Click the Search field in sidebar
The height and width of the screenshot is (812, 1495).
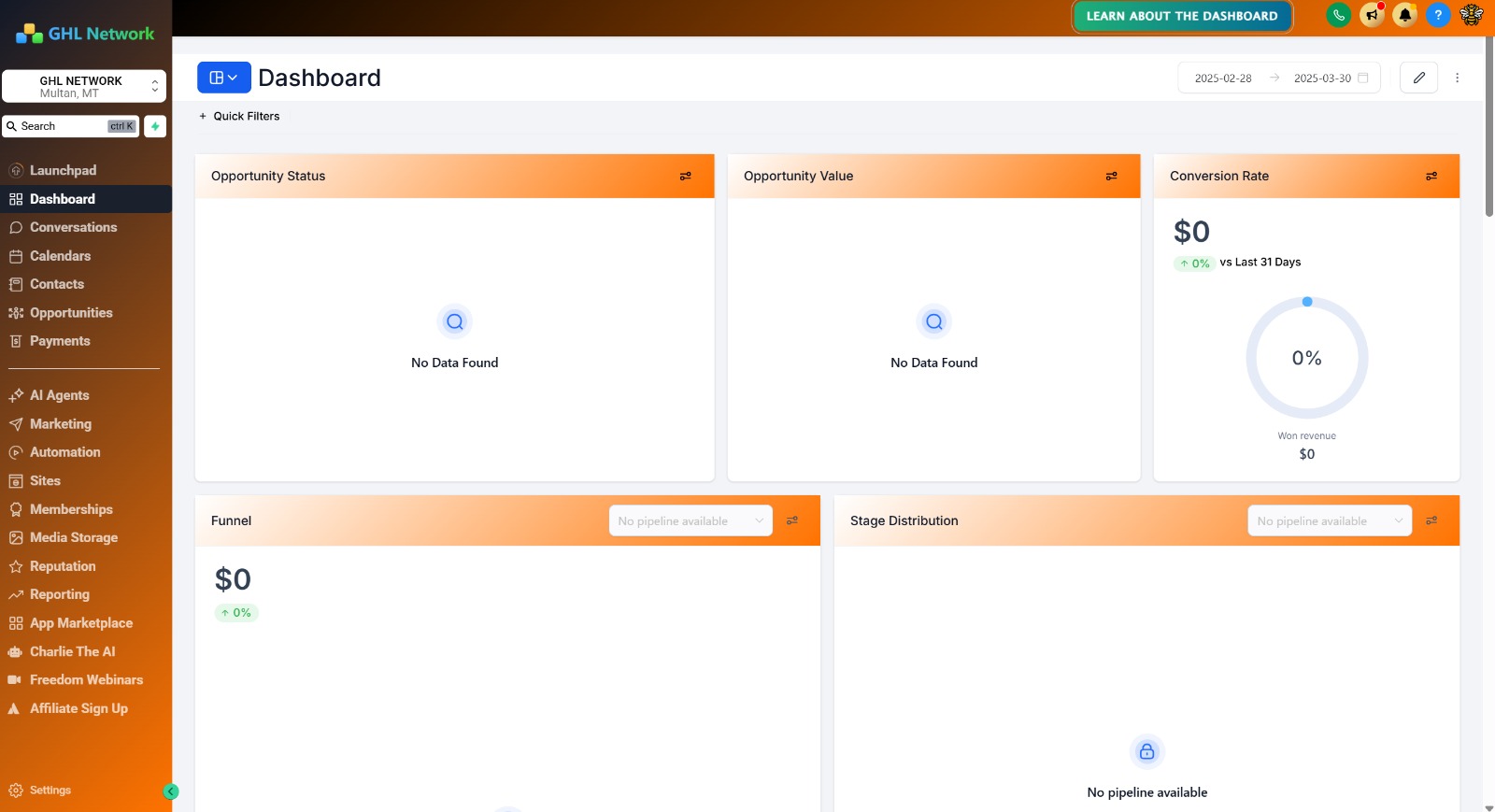click(x=70, y=126)
